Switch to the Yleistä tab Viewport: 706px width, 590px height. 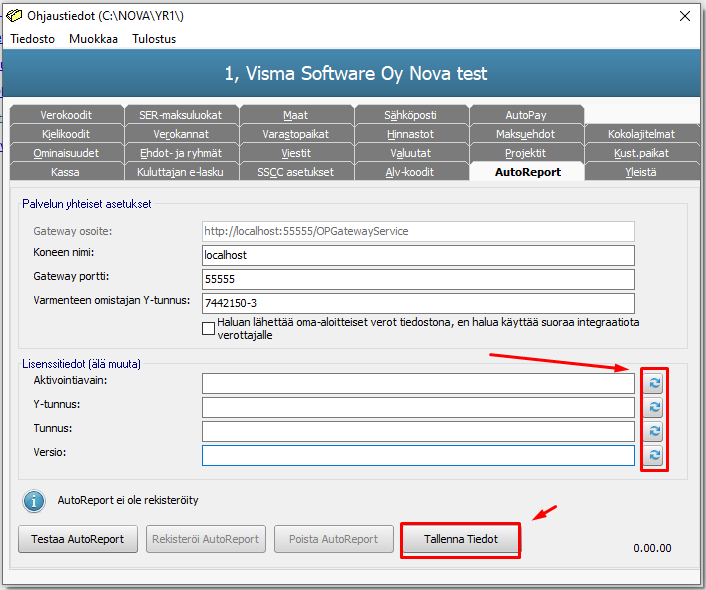[641, 172]
